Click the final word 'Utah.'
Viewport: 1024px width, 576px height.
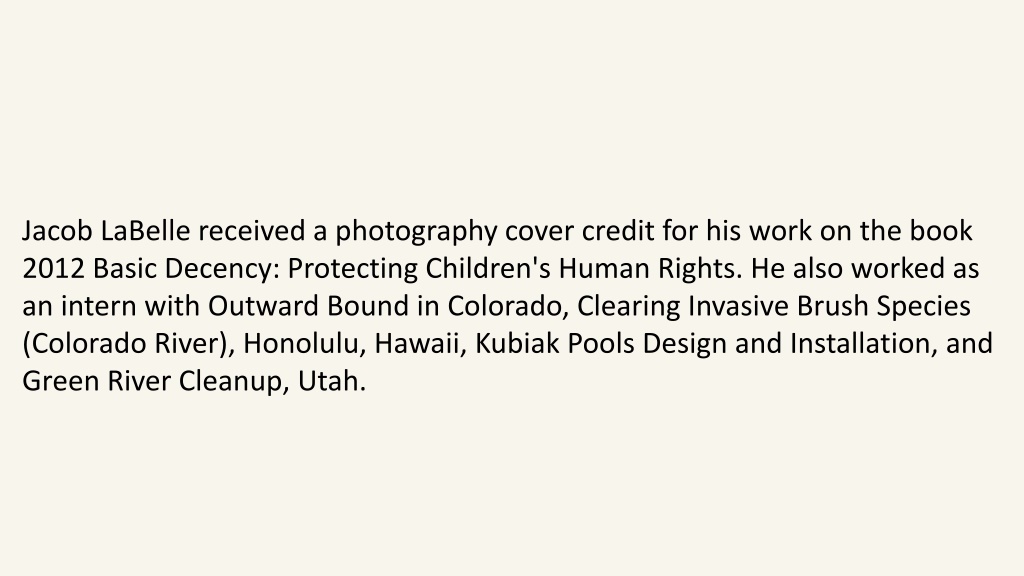pyautogui.click(x=332, y=381)
